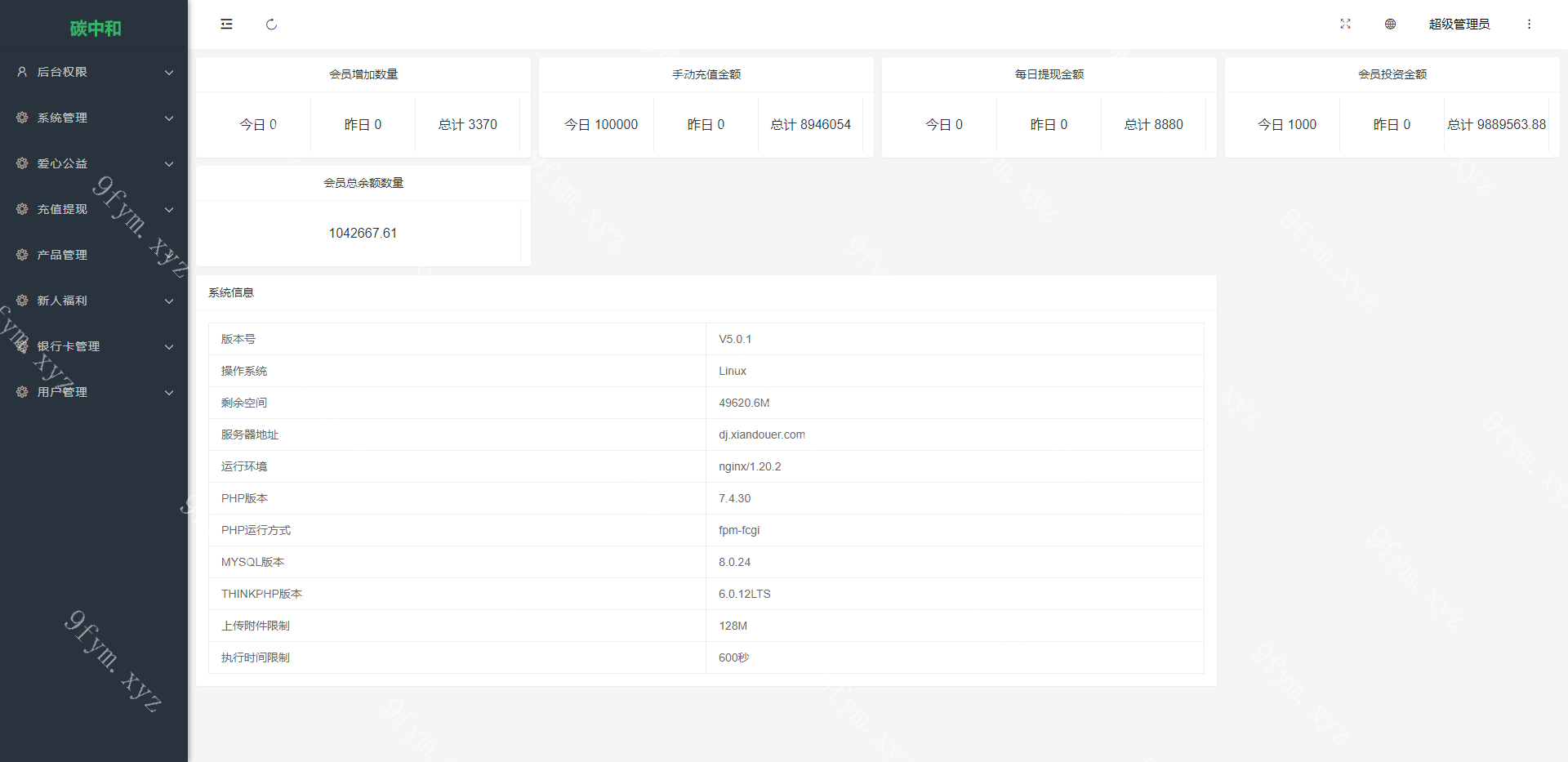Expand the 用户管理 chevron

(x=169, y=393)
